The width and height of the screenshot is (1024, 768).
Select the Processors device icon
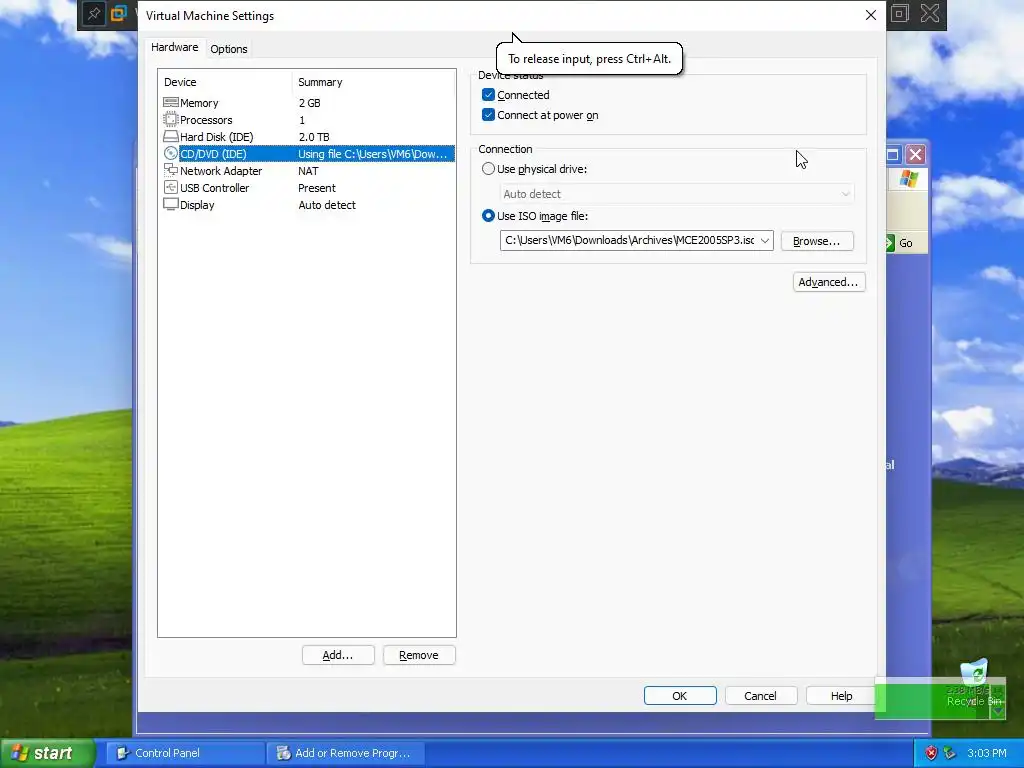click(170, 120)
